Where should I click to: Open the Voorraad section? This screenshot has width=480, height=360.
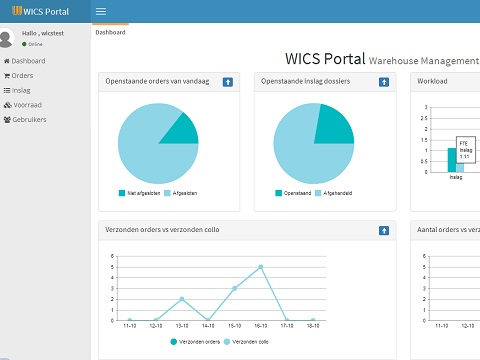click(x=23, y=105)
